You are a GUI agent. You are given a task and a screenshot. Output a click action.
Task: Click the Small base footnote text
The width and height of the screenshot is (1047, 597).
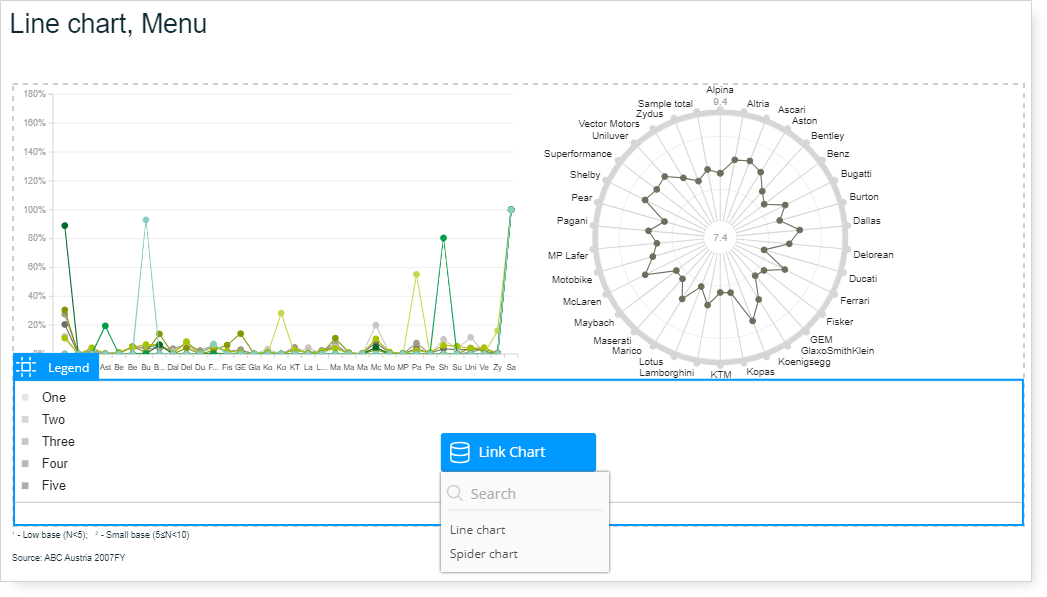coord(143,535)
